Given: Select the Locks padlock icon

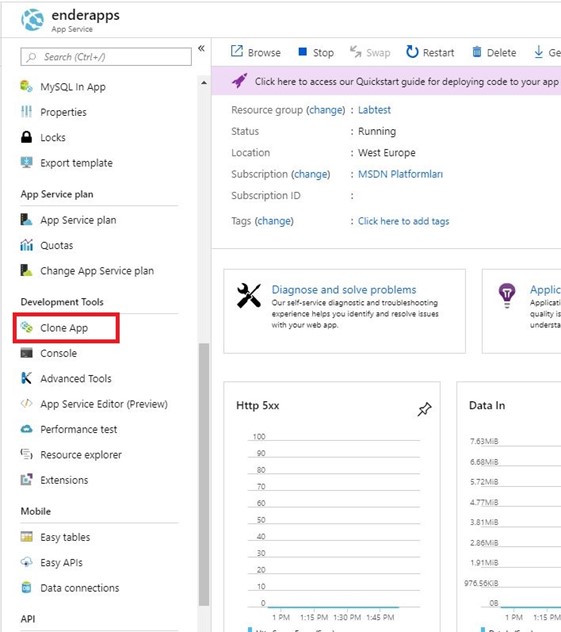Looking at the screenshot, I should [x=27, y=137].
